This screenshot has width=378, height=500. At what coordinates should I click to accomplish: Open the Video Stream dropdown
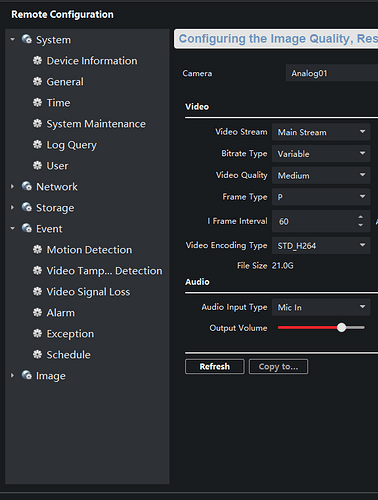tap(321, 132)
